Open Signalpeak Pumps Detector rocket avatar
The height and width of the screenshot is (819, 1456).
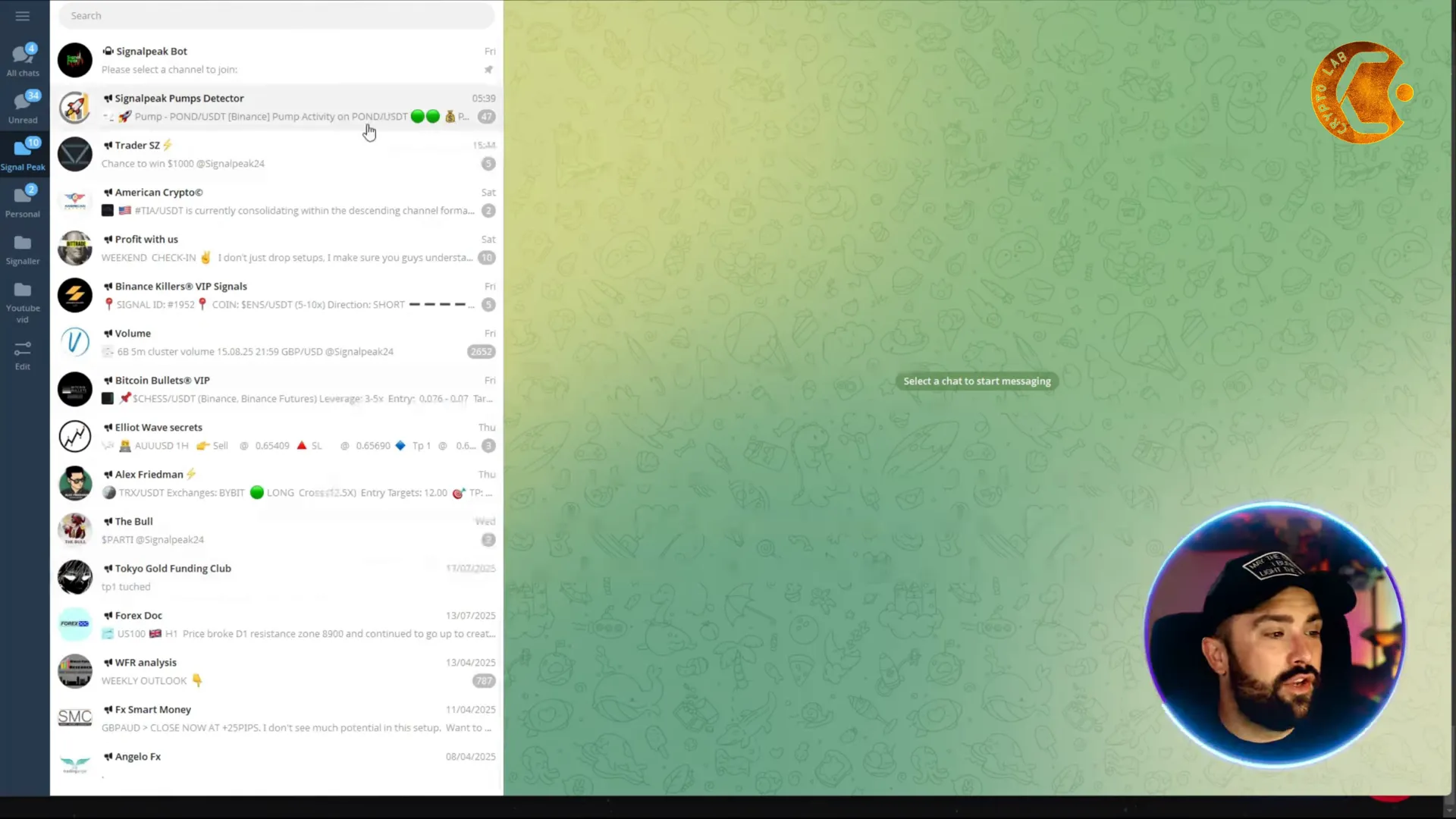(75, 107)
